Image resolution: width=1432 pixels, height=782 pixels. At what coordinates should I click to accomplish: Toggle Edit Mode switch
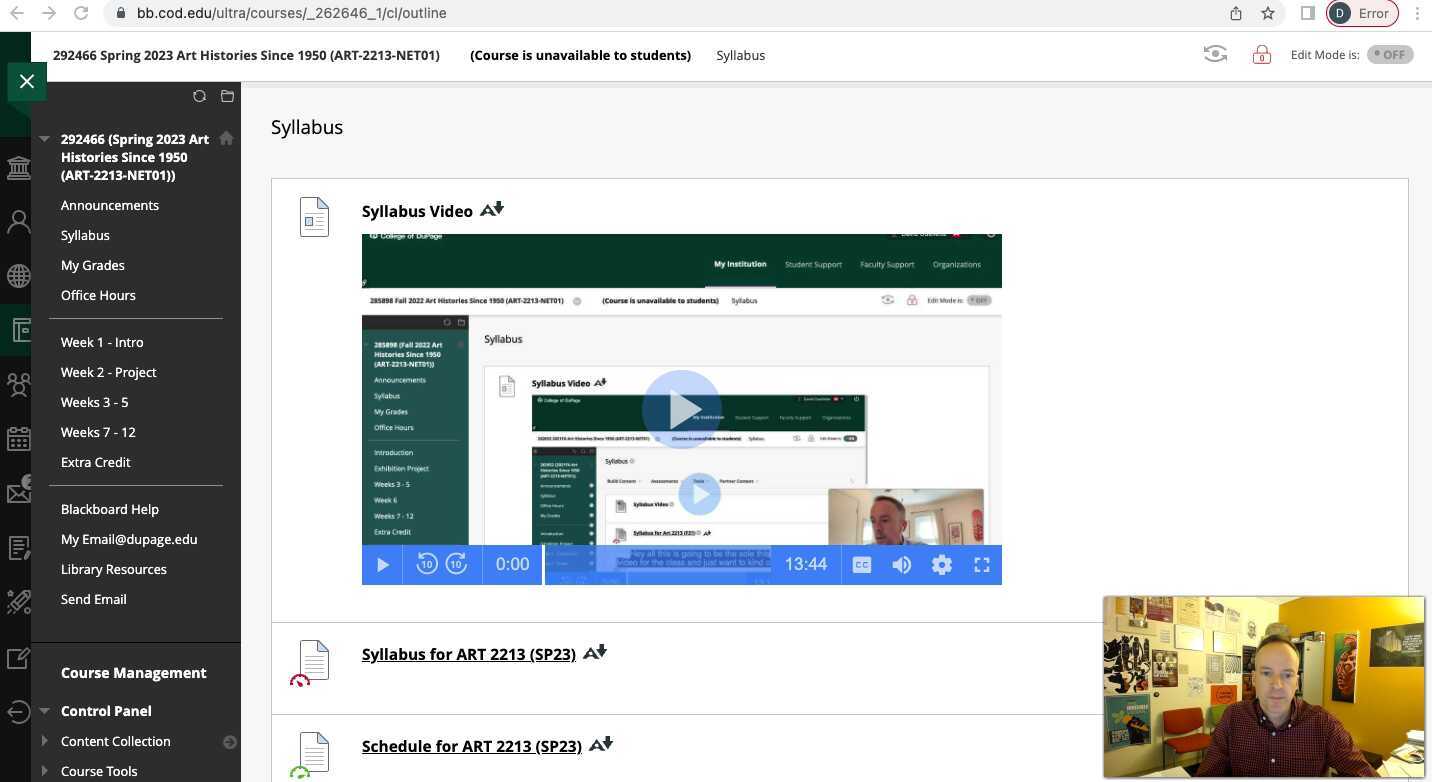[x=1390, y=55]
